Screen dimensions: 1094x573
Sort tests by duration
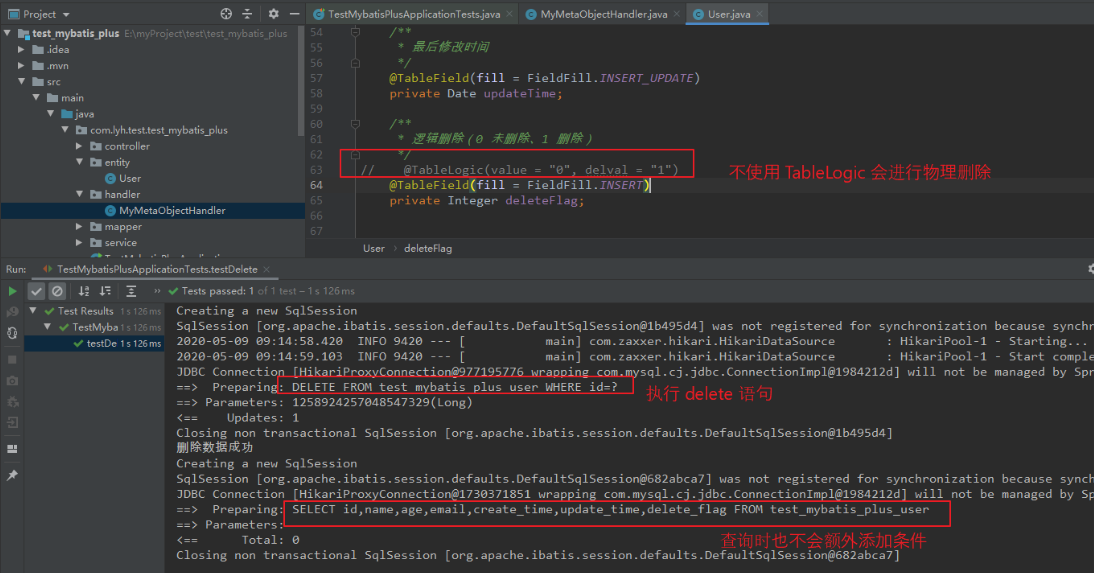coord(105,291)
